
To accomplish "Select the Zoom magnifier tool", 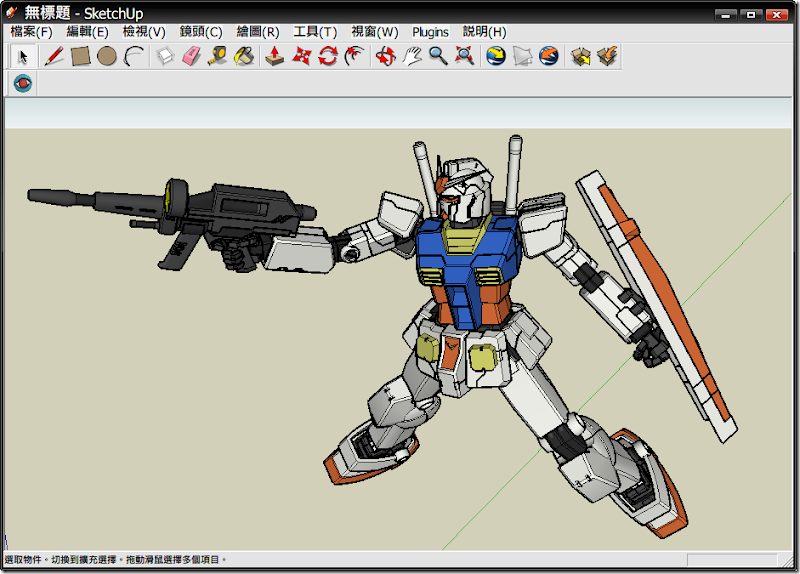I will [x=438, y=56].
